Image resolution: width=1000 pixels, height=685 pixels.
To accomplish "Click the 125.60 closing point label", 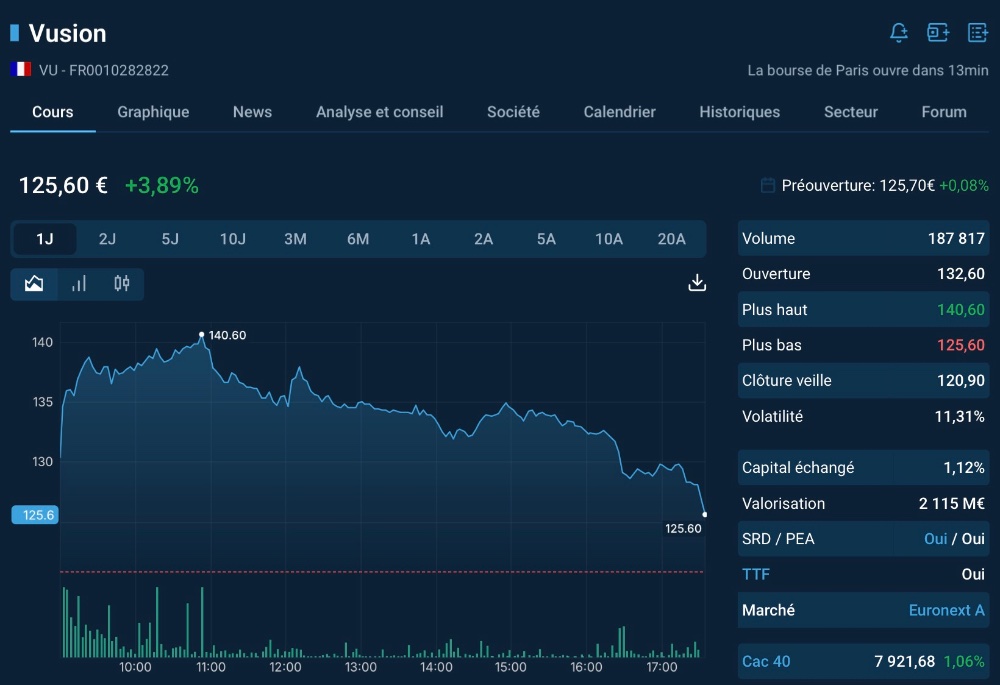I will (683, 529).
